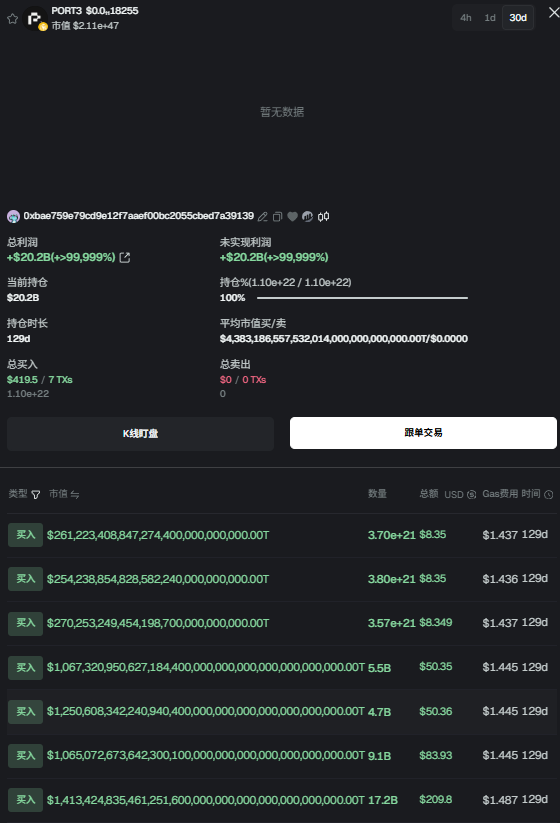Click the 0 TXs sell count
This screenshot has width=560, height=823.
point(254,379)
